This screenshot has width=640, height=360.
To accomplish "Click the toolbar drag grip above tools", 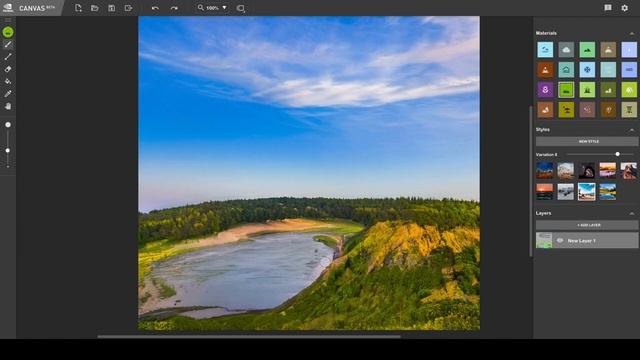I will click(8, 20).
